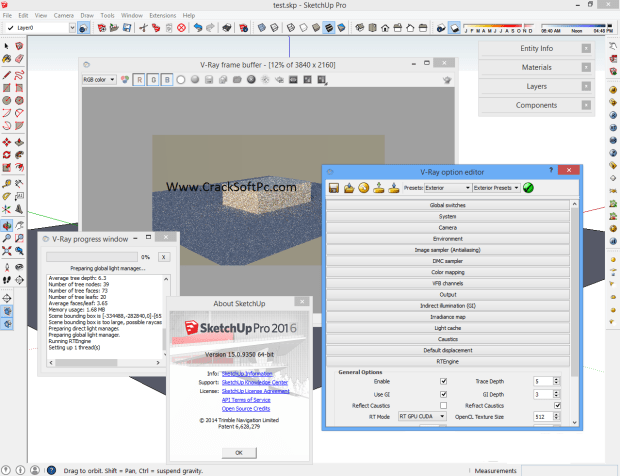Click the white circle alpha icon in frame buffer
The width and height of the screenshot is (620, 476).
[x=181, y=80]
